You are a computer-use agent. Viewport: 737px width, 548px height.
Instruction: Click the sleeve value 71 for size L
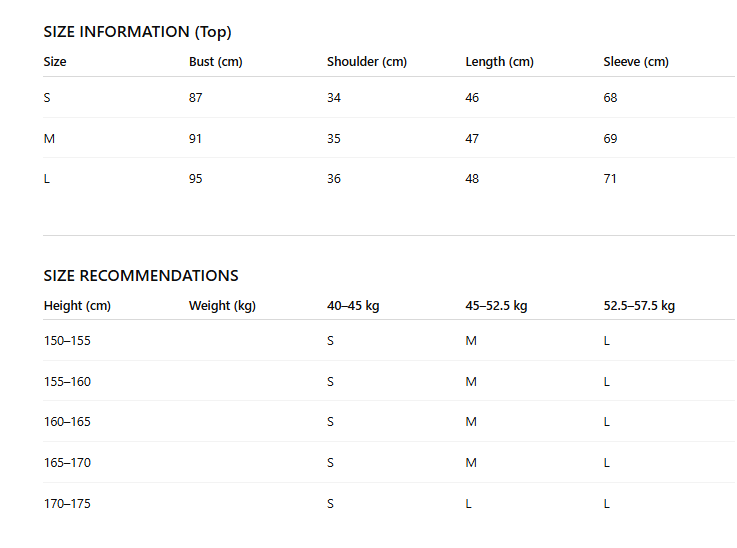(610, 179)
